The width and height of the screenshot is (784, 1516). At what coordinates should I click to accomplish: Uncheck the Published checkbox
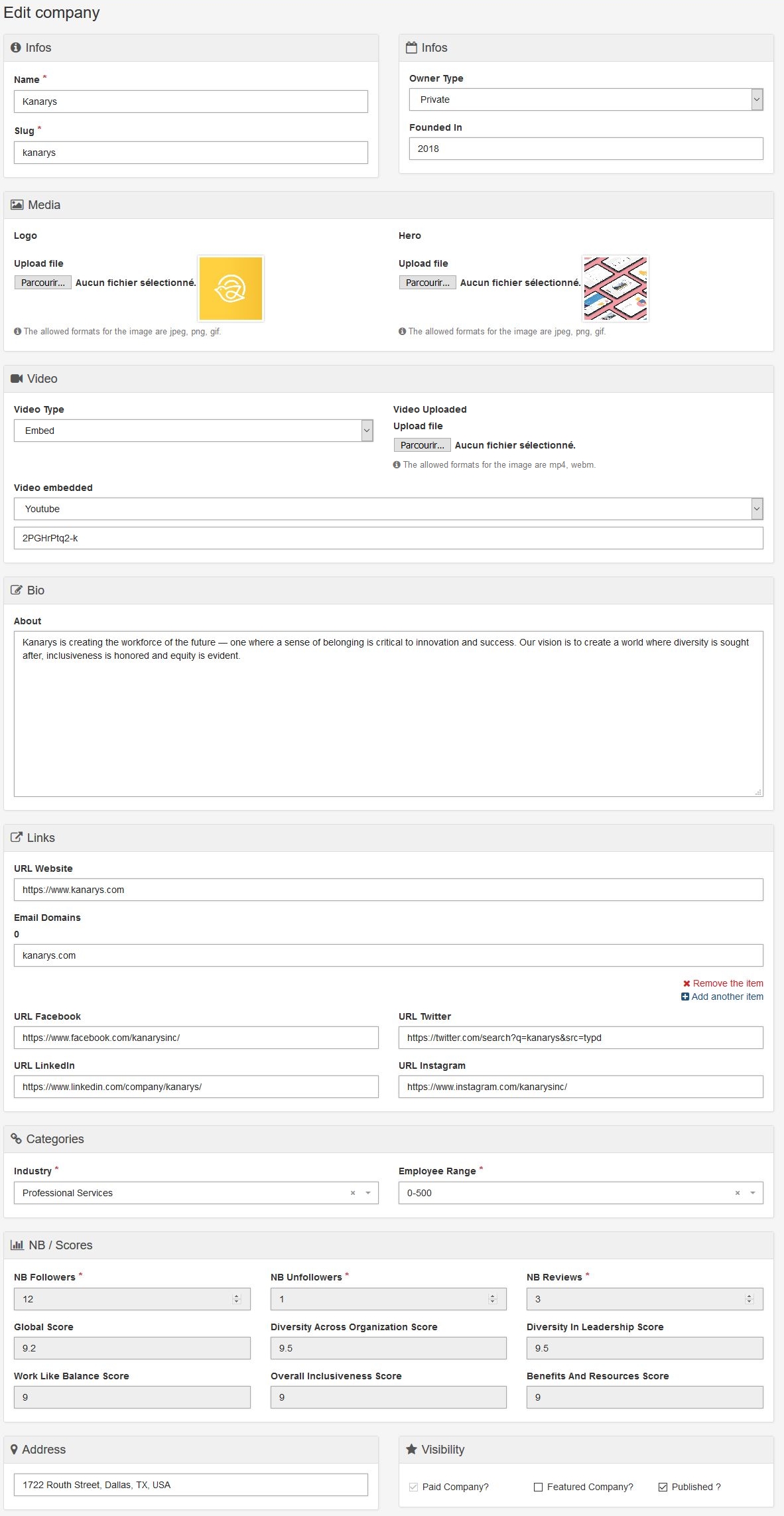pyautogui.click(x=663, y=1487)
